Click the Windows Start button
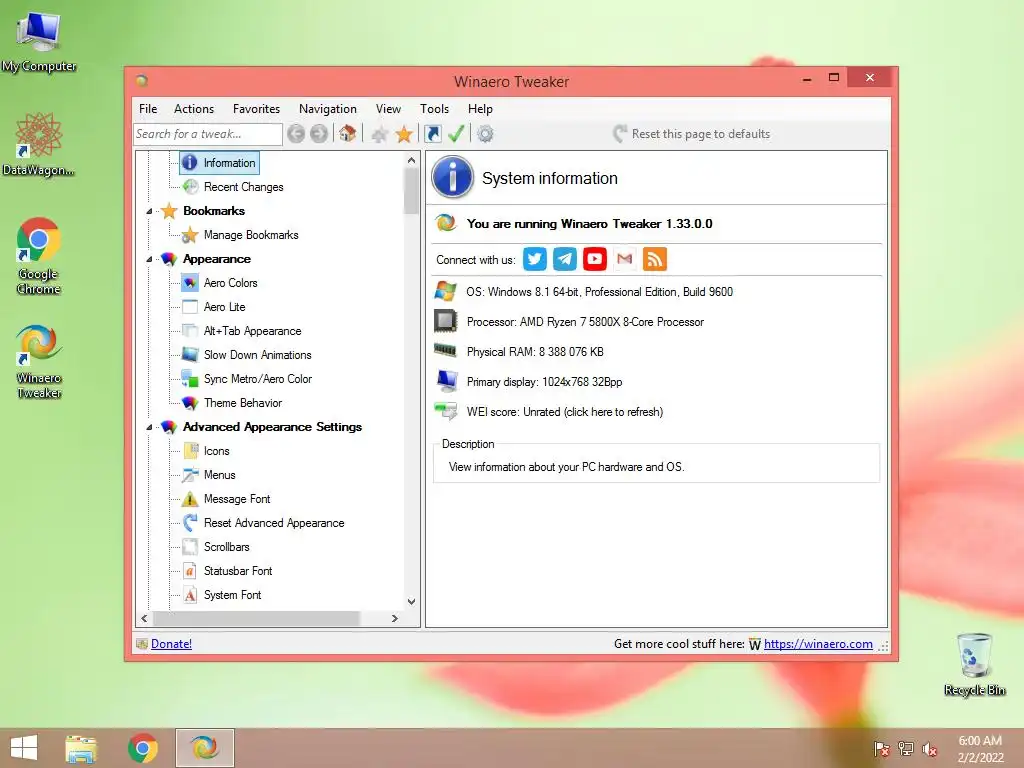The width and height of the screenshot is (1024, 768). pyautogui.click(x=24, y=748)
